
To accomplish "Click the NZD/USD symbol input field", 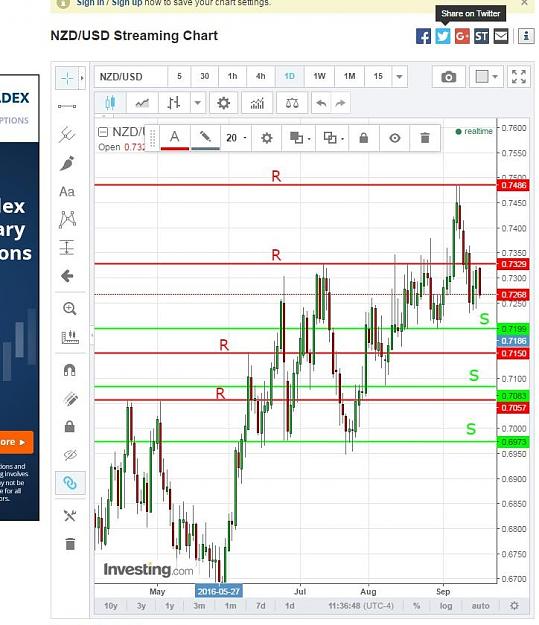I will [130, 77].
